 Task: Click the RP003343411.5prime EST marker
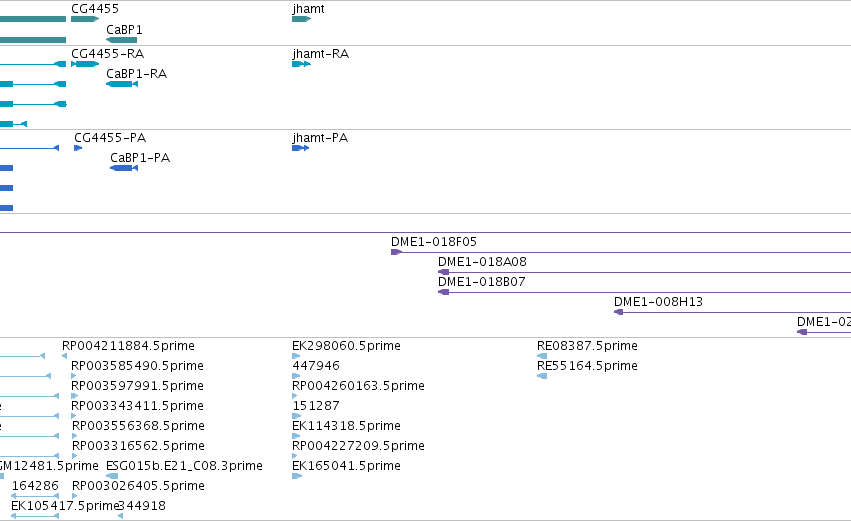point(74,416)
